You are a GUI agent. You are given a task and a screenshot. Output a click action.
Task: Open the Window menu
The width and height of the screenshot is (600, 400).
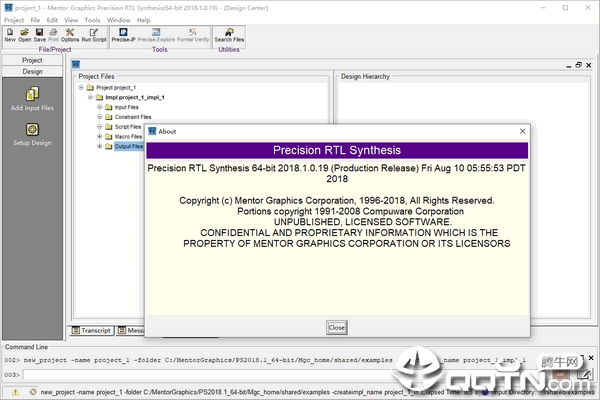click(118, 20)
